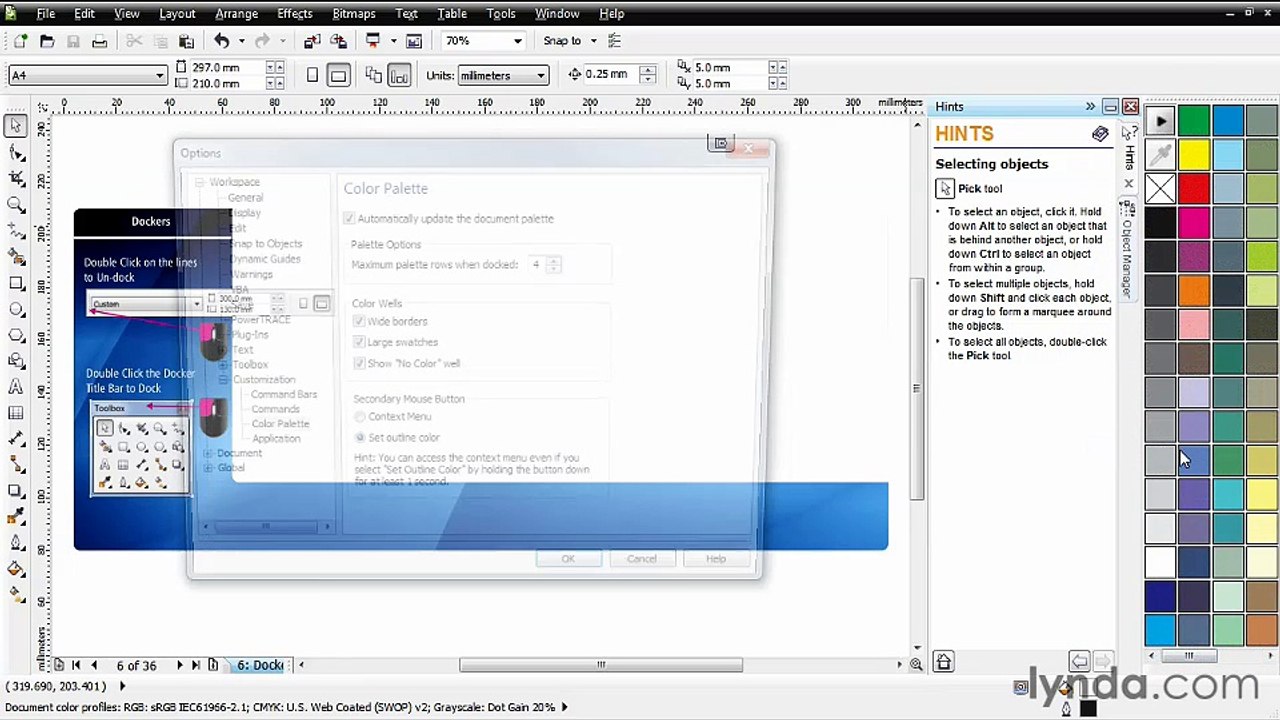The image size is (1280, 720).
Task: Collapse the Hints docker with double arrows
Action: click(x=1090, y=106)
